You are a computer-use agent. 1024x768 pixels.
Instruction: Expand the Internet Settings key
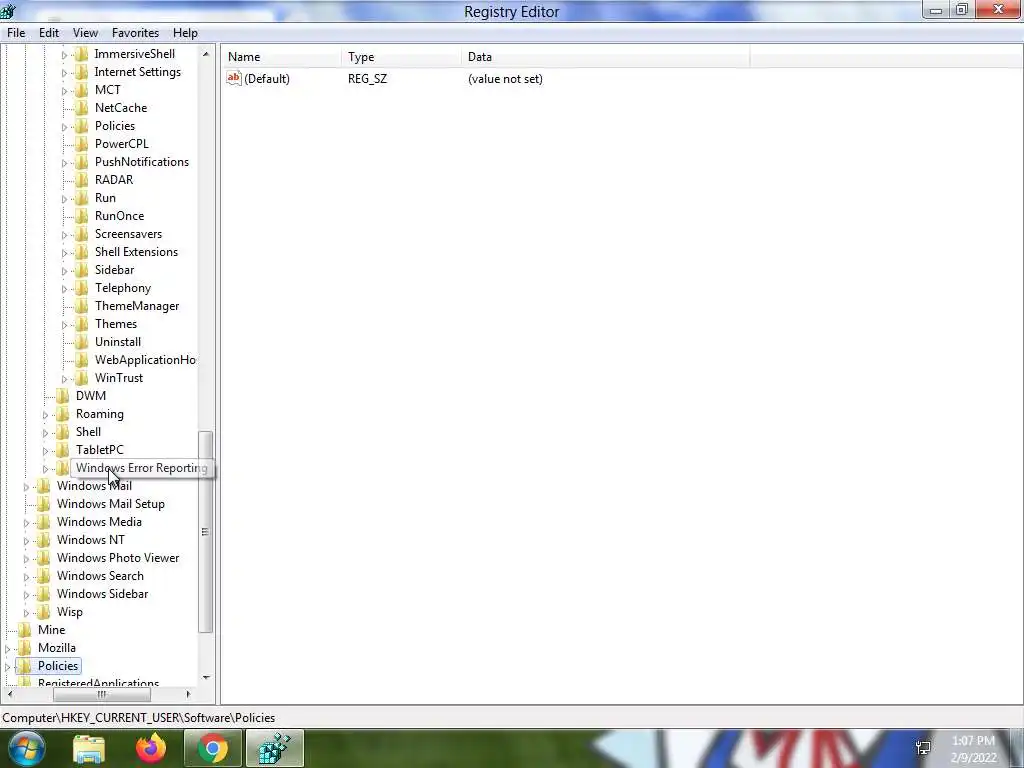(x=64, y=72)
